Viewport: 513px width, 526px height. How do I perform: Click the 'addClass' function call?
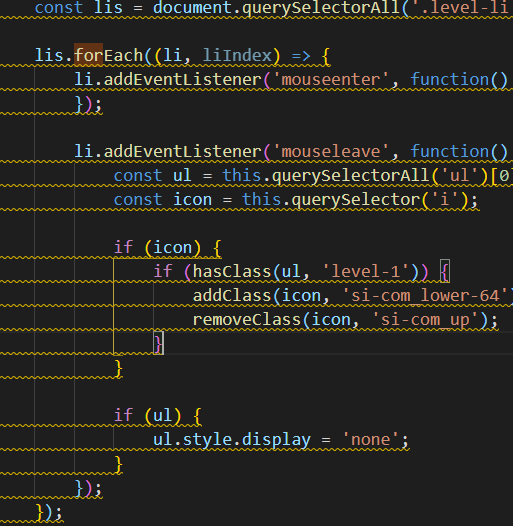[x=233, y=296]
